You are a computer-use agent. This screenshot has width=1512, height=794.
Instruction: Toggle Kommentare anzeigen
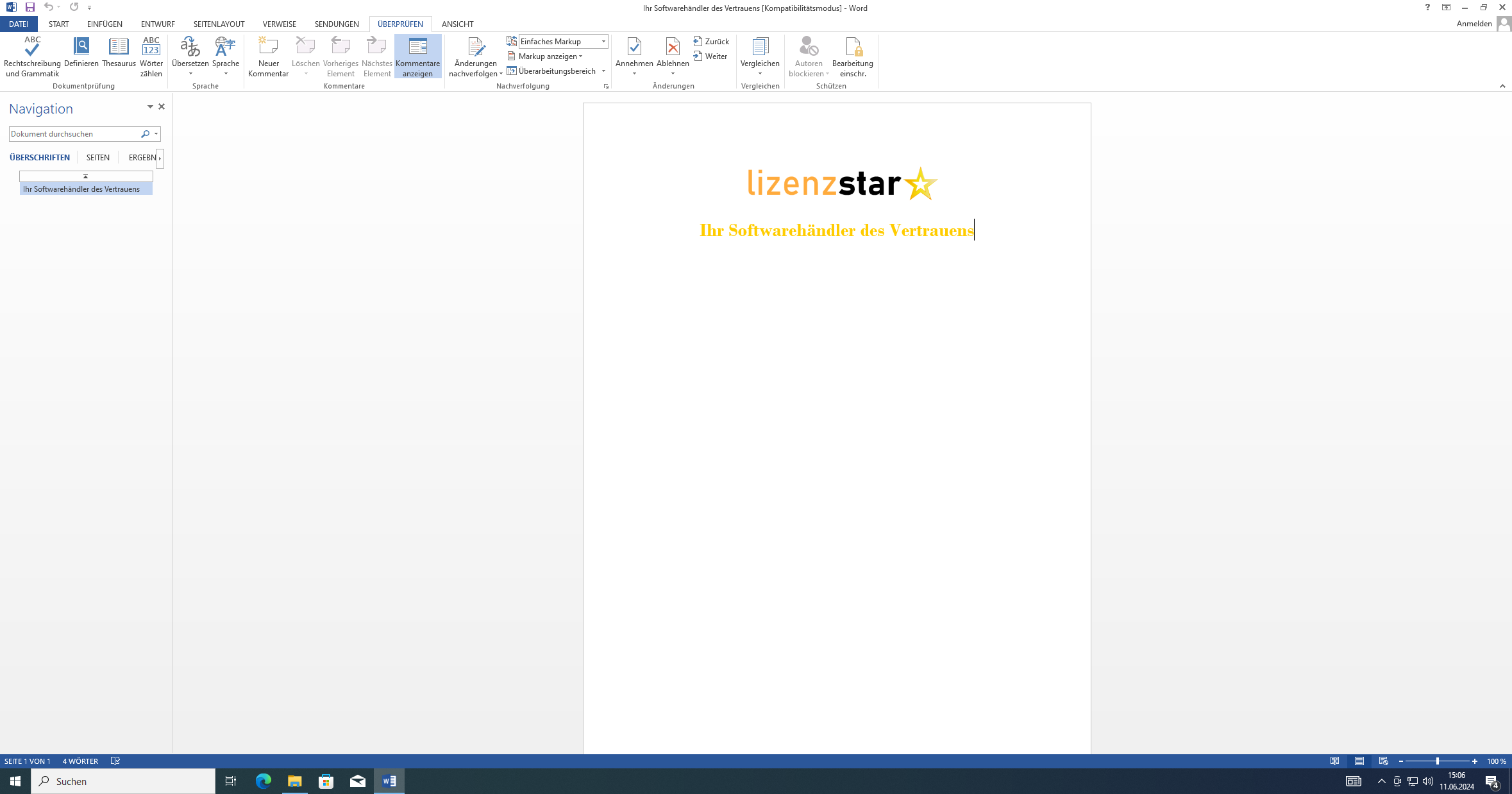(x=418, y=56)
